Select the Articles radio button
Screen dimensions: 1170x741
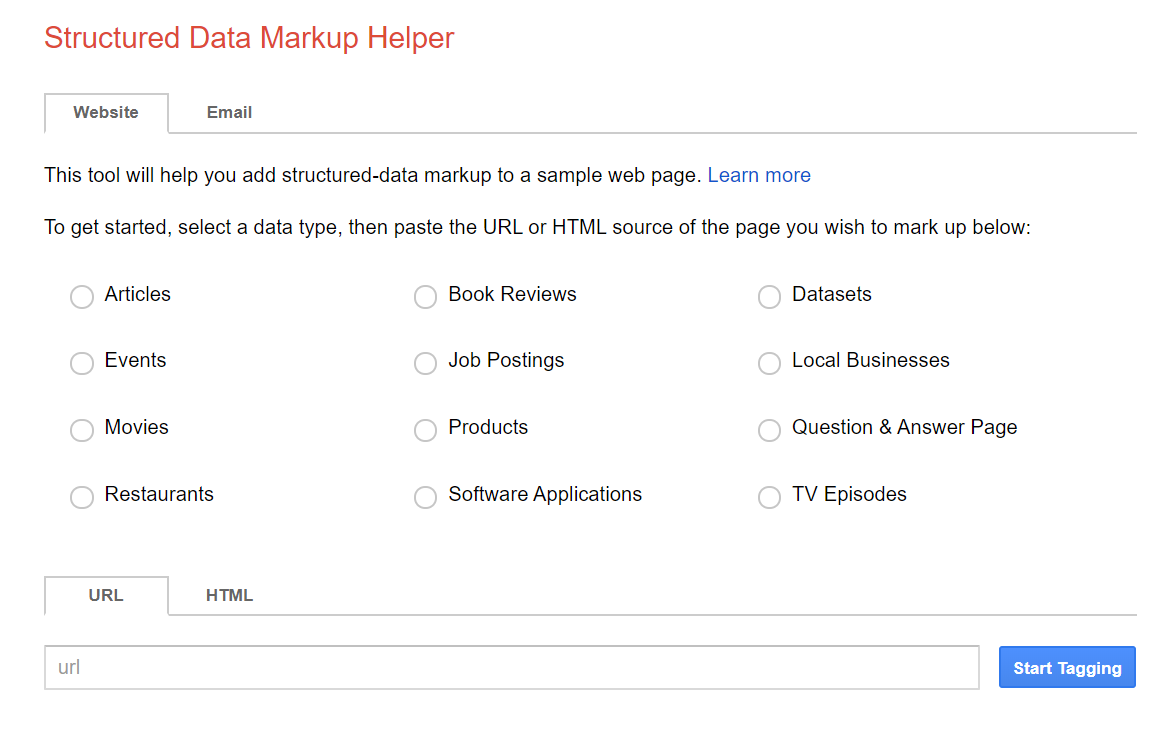click(x=82, y=297)
